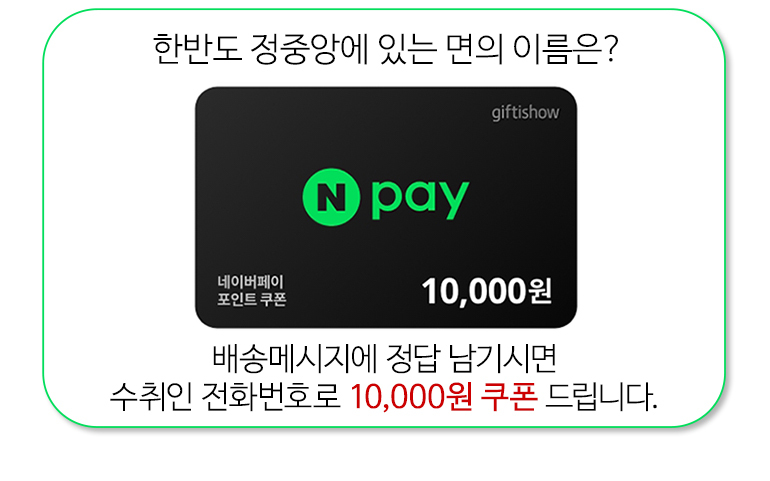770x481 pixels.
Task: Click the 포인트 쿠폰 text on card
Action: coord(251,299)
